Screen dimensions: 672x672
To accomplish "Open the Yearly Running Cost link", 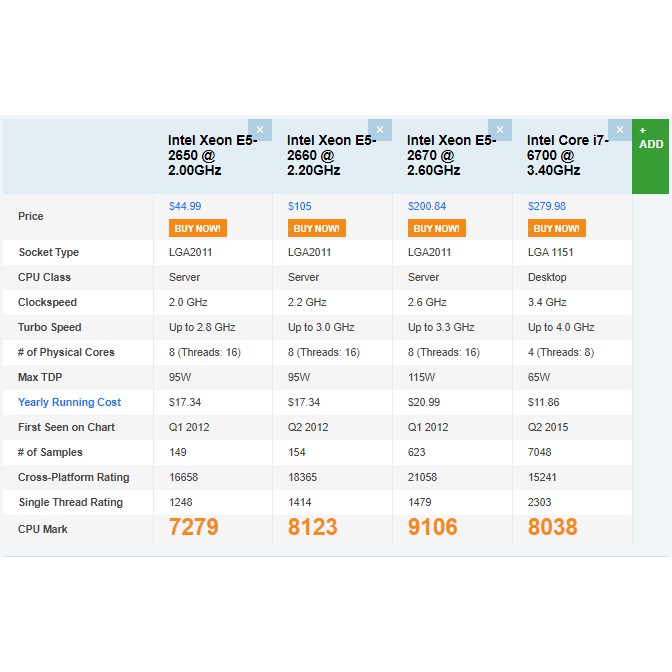I will click(69, 402).
